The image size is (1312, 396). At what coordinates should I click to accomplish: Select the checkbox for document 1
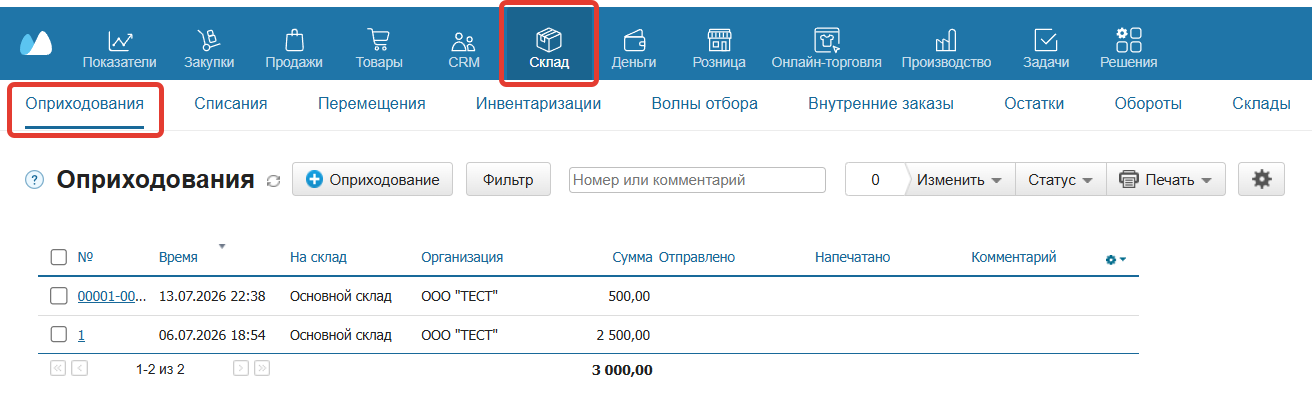59,334
